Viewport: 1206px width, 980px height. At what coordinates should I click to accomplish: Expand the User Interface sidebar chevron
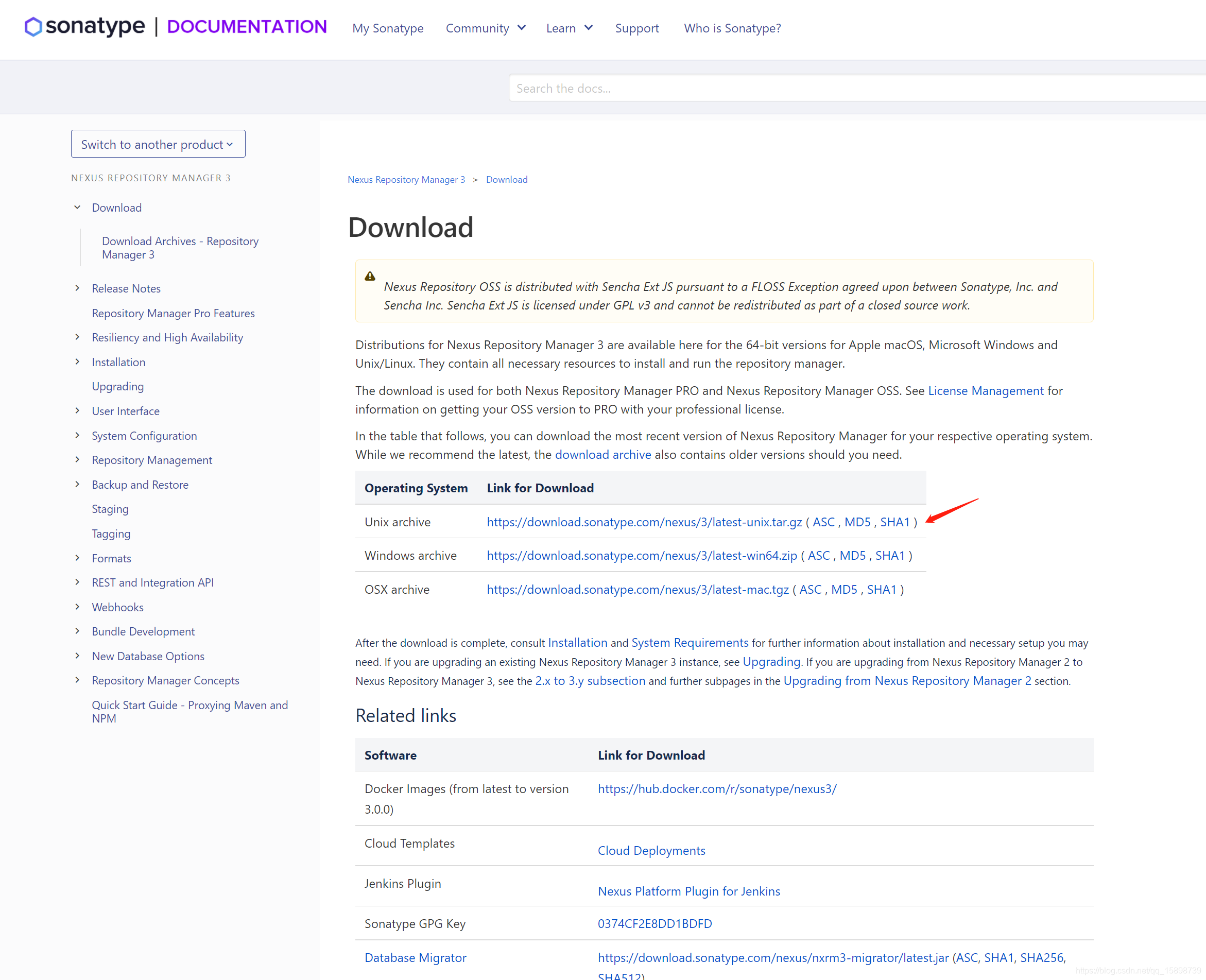tap(77, 410)
